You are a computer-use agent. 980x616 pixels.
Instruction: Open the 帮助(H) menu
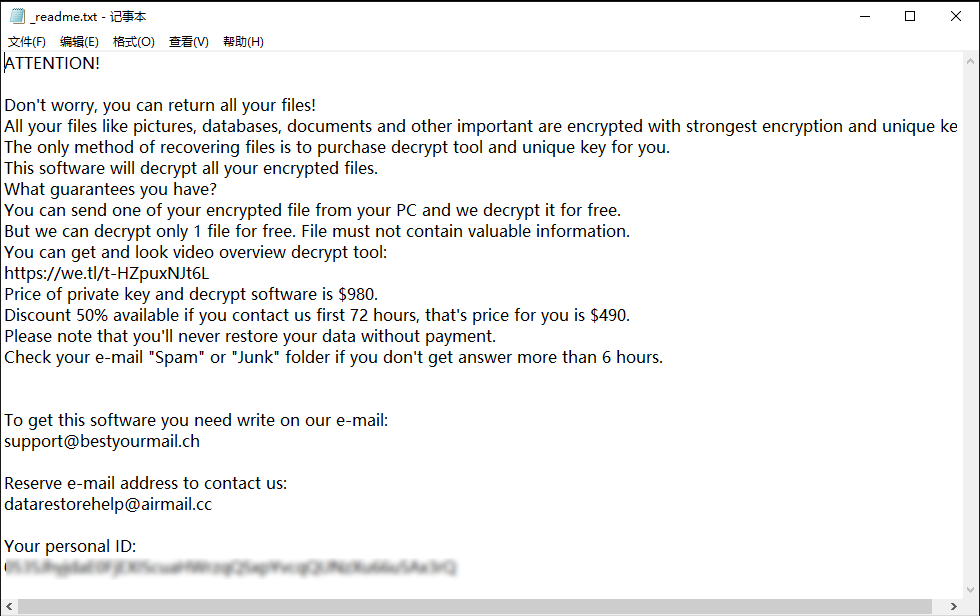(243, 42)
